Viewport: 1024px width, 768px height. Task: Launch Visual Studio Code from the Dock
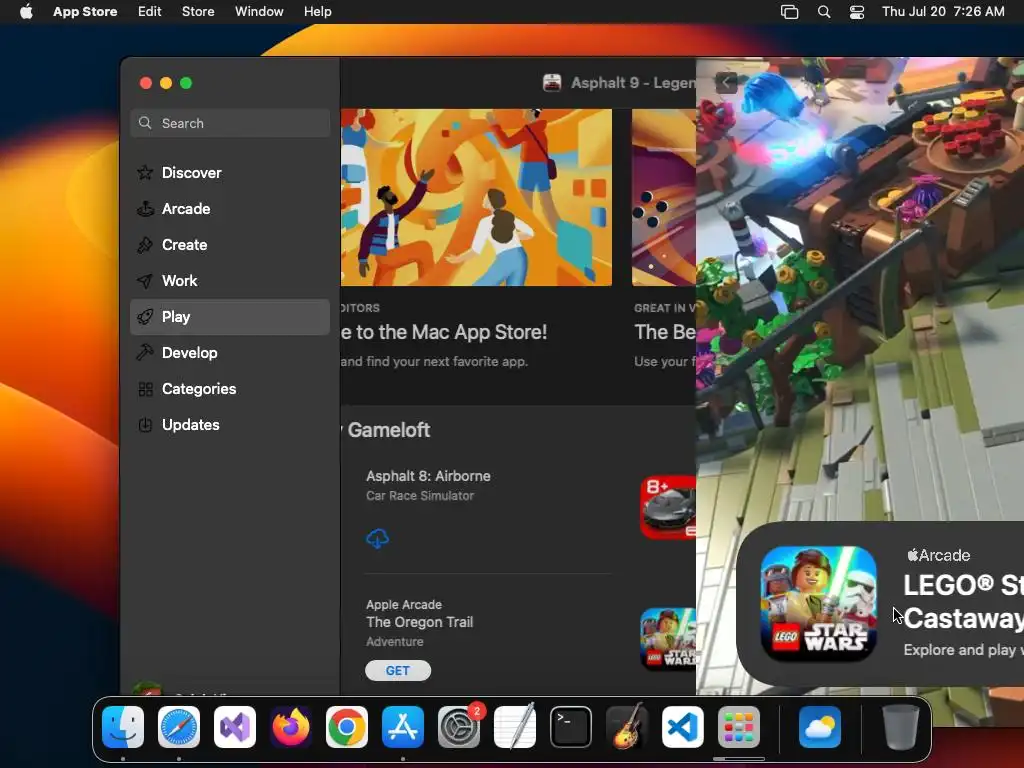pos(682,727)
